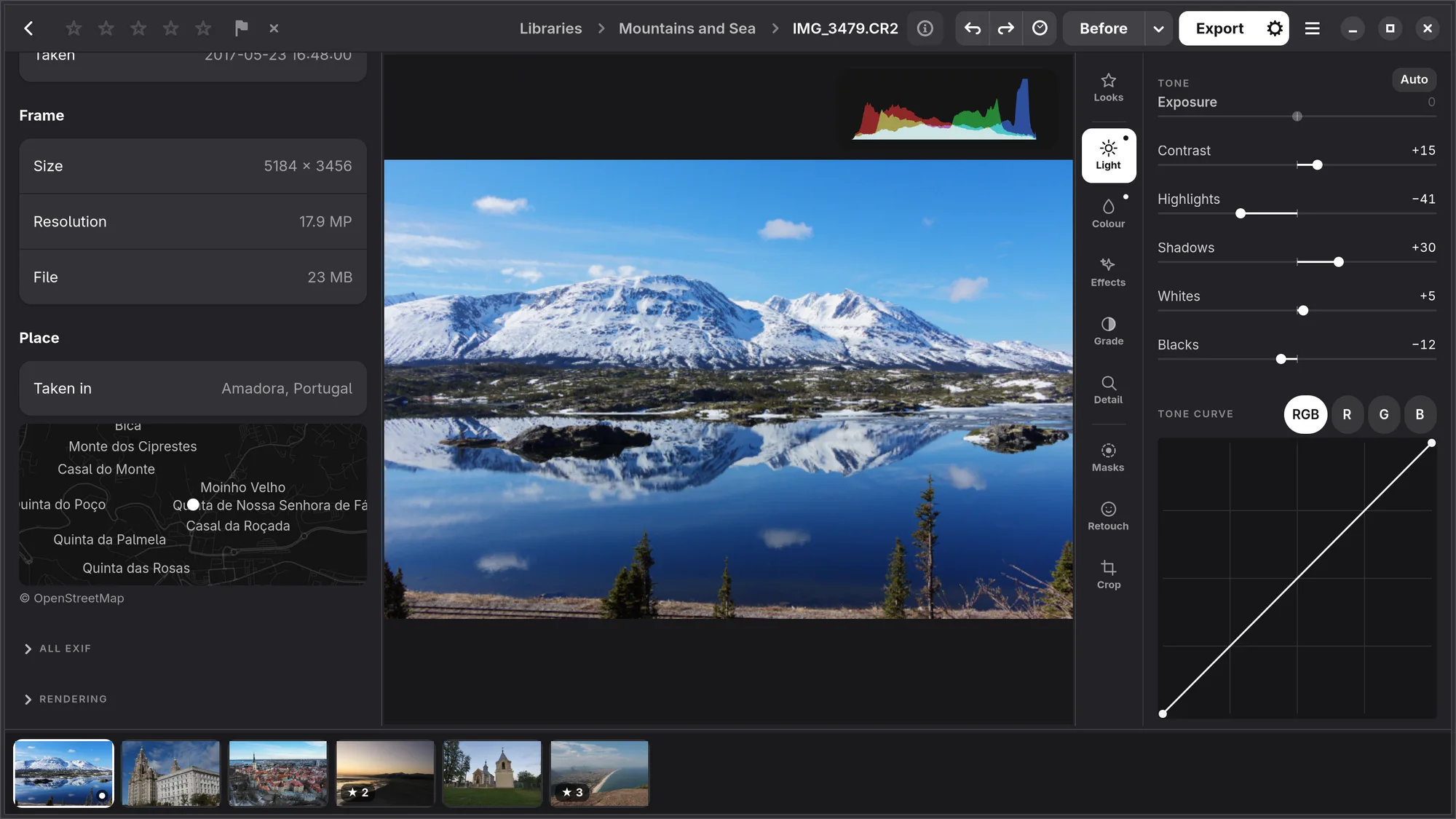The width and height of the screenshot is (1456, 819).
Task: Toggle the Before view
Action: click(1104, 28)
